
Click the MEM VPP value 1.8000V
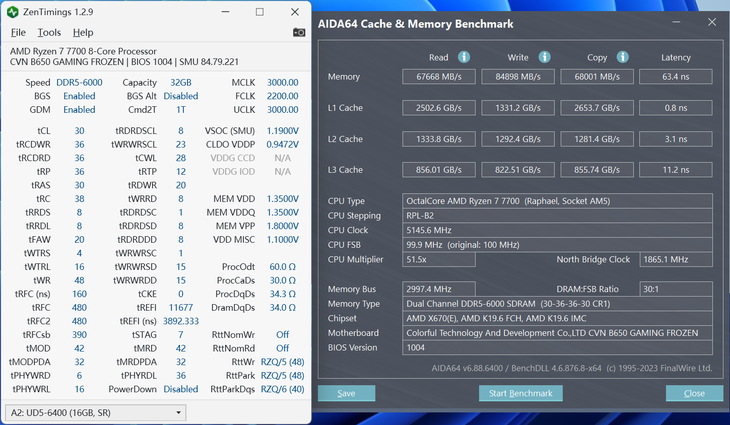(x=283, y=226)
